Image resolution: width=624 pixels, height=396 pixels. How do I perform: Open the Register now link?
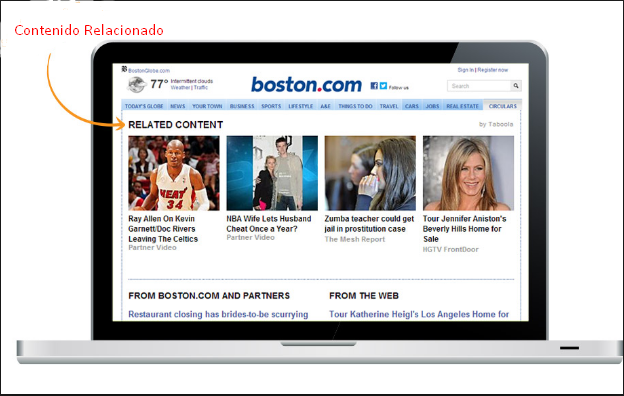[493, 70]
